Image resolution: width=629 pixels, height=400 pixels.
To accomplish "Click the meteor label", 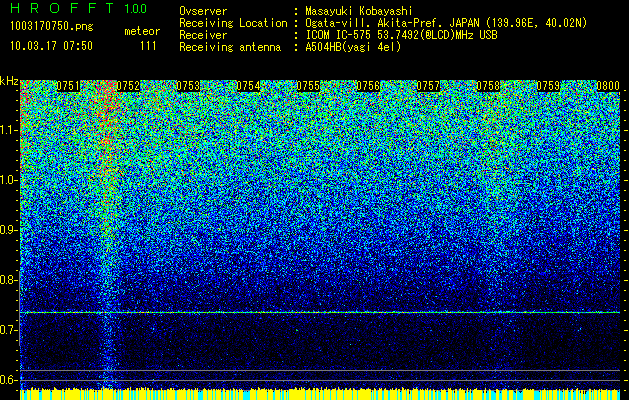I will pos(142,31).
